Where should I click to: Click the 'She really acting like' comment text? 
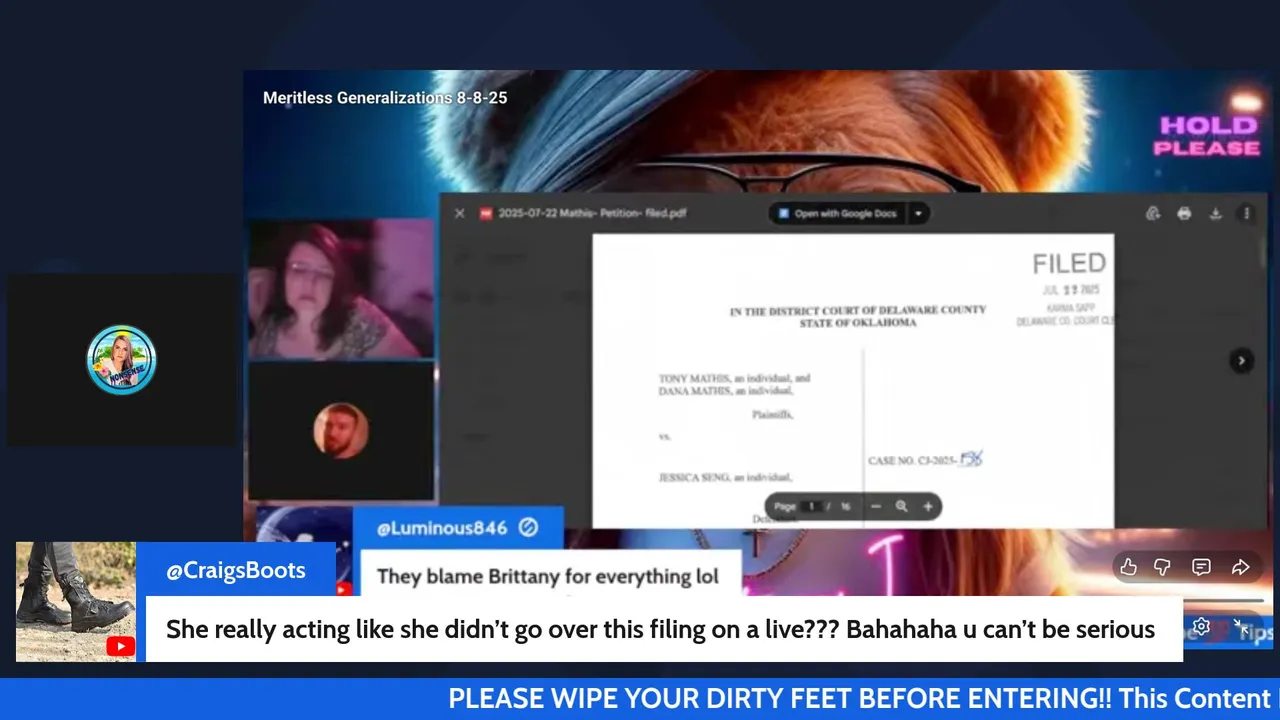click(x=661, y=630)
